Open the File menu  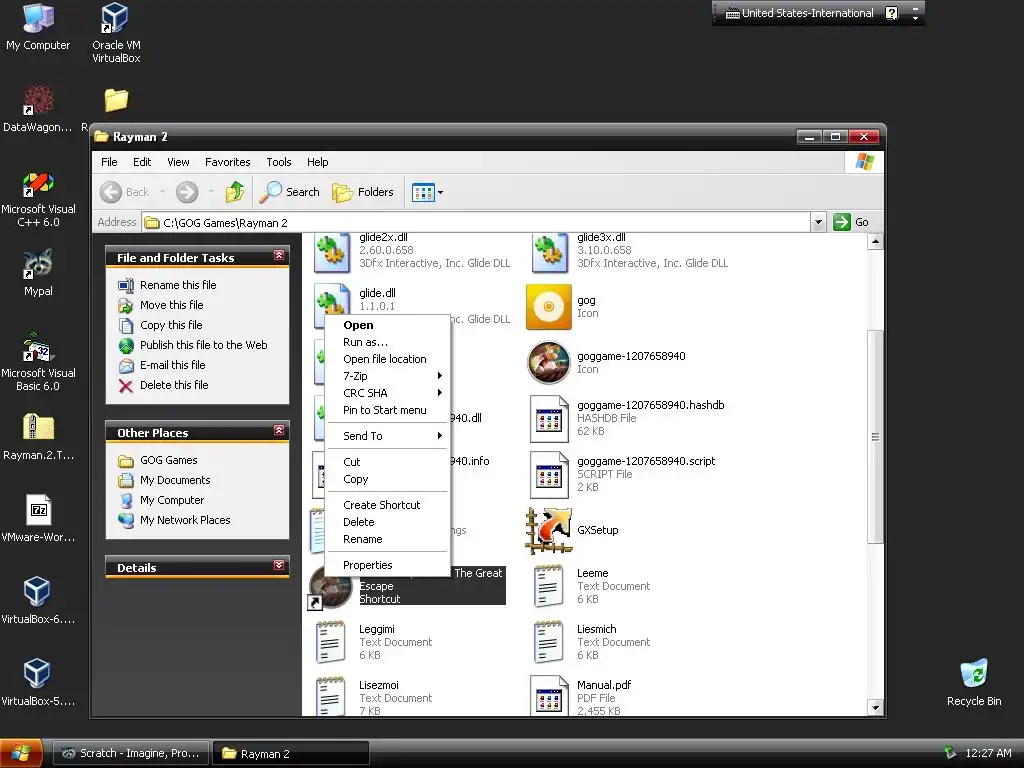109,162
